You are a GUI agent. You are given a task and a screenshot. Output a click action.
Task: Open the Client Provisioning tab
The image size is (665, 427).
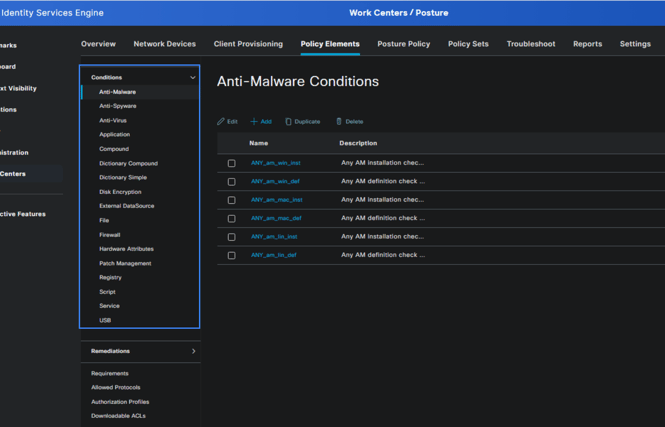click(x=248, y=44)
